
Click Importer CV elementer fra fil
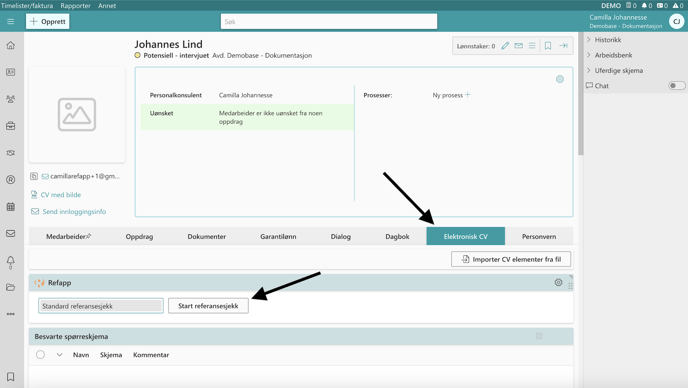point(511,259)
